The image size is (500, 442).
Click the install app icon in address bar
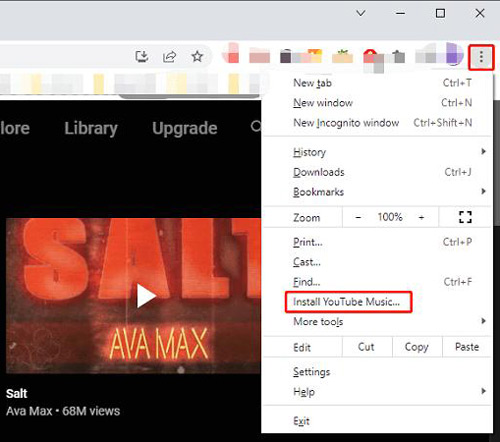click(142, 56)
